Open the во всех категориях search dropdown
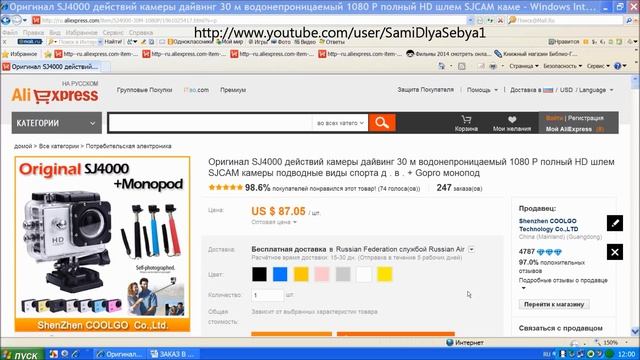Image resolution: width=640 pixels, height=360 pixels. (340, 123)
